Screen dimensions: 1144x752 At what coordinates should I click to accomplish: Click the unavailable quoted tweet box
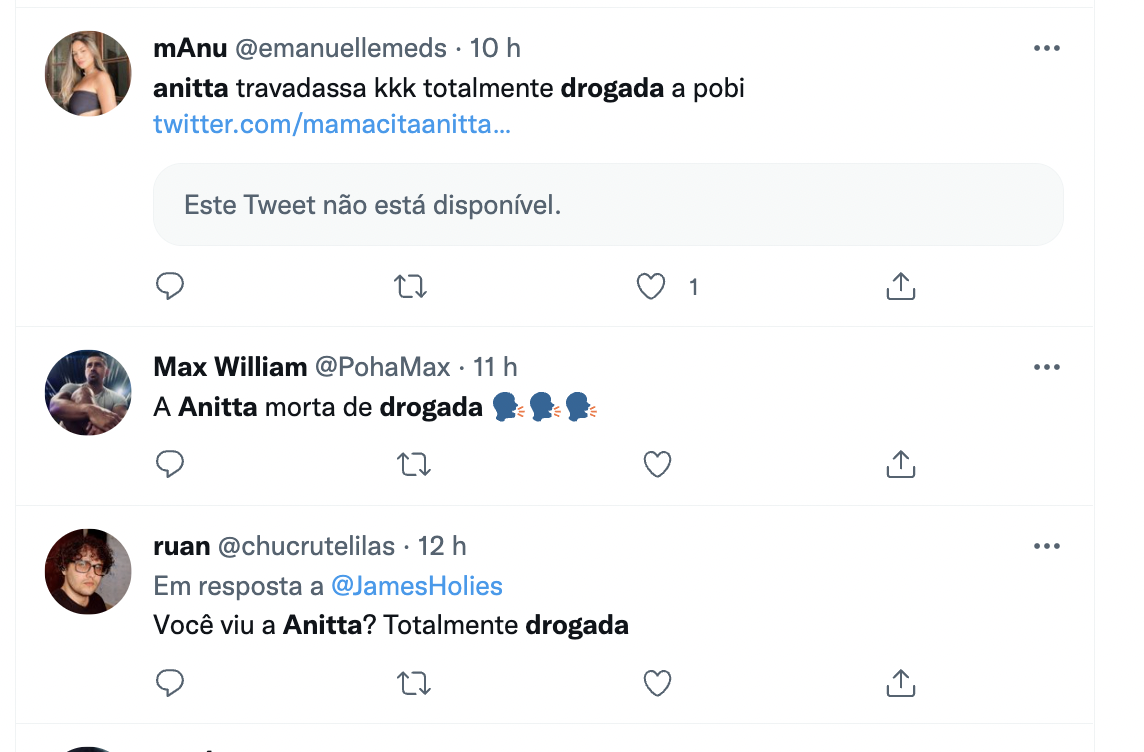tap(607, 205)
